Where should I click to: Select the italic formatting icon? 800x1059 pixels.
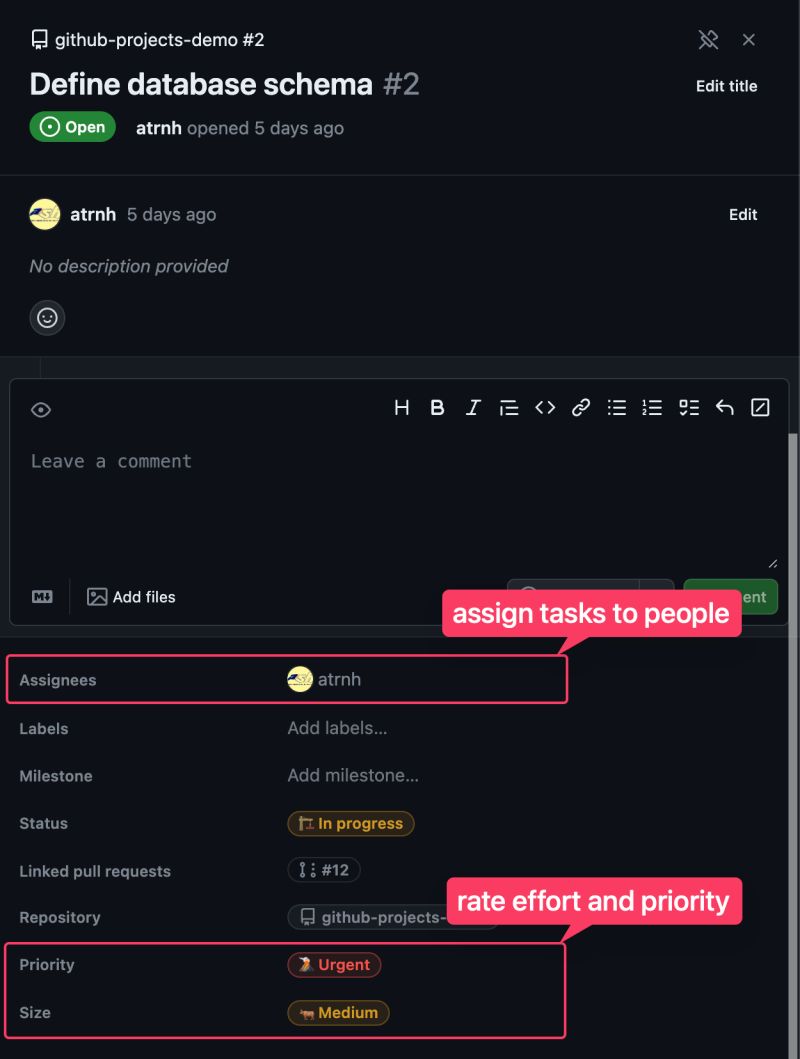pos(473,407)
